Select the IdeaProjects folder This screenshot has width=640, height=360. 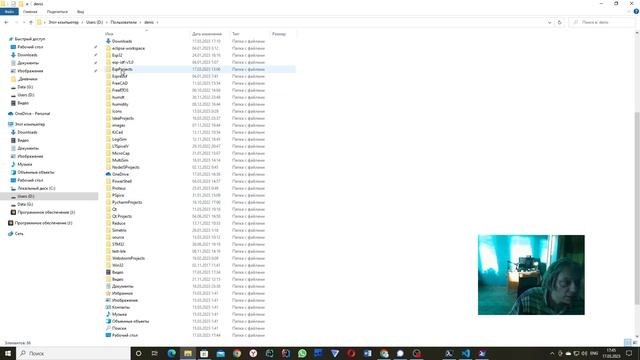123,118
